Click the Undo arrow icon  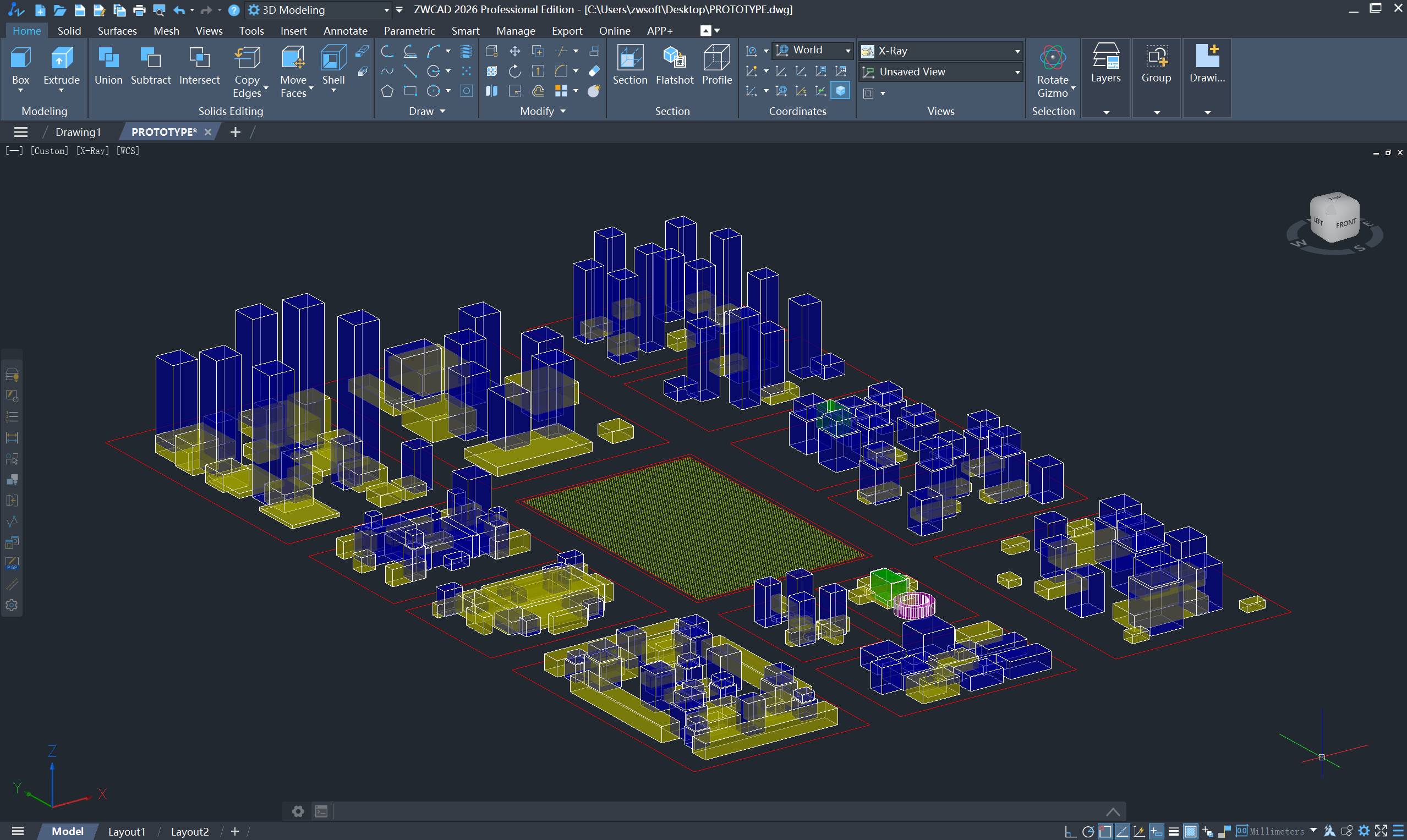tap(179, 9)
